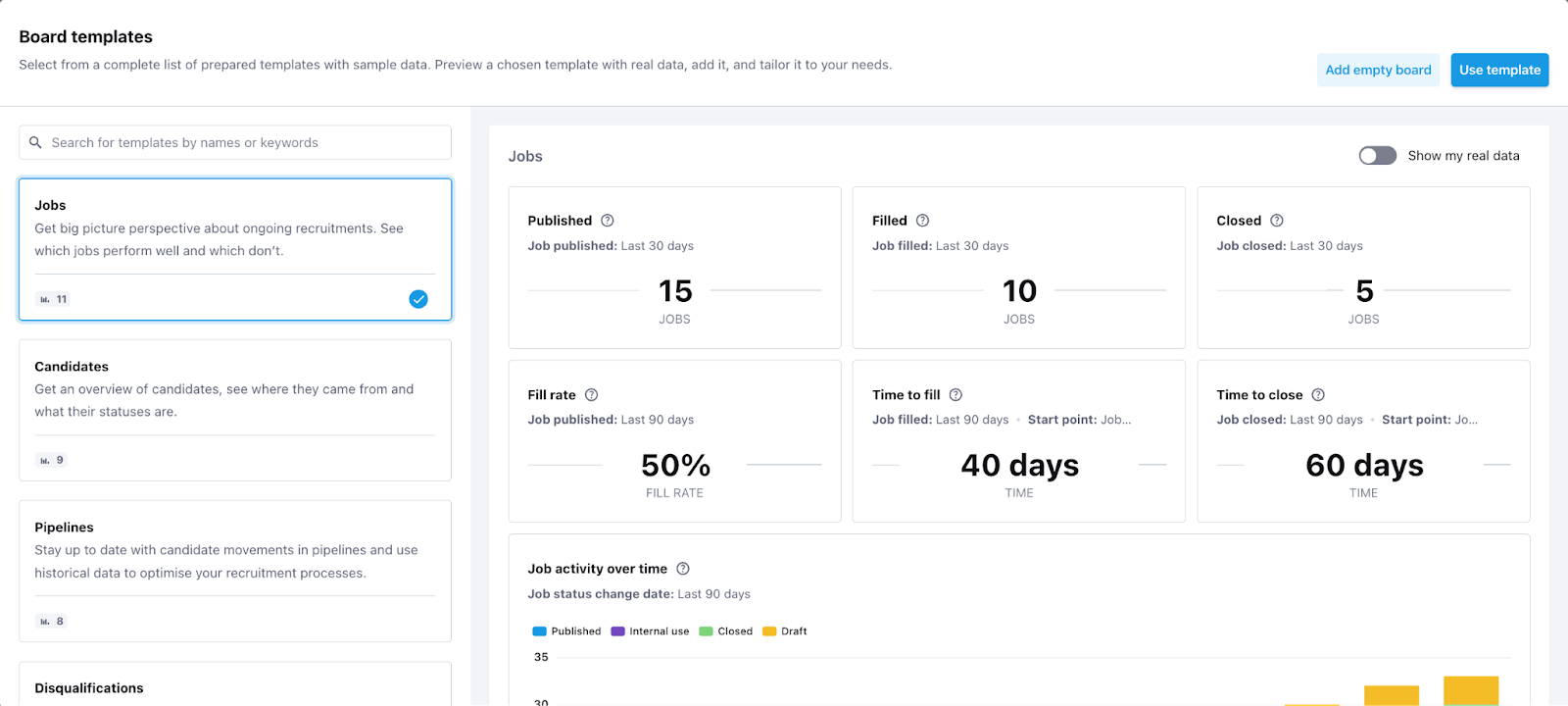
Task: Click Time to fill help icon
Action: point(955,395)
